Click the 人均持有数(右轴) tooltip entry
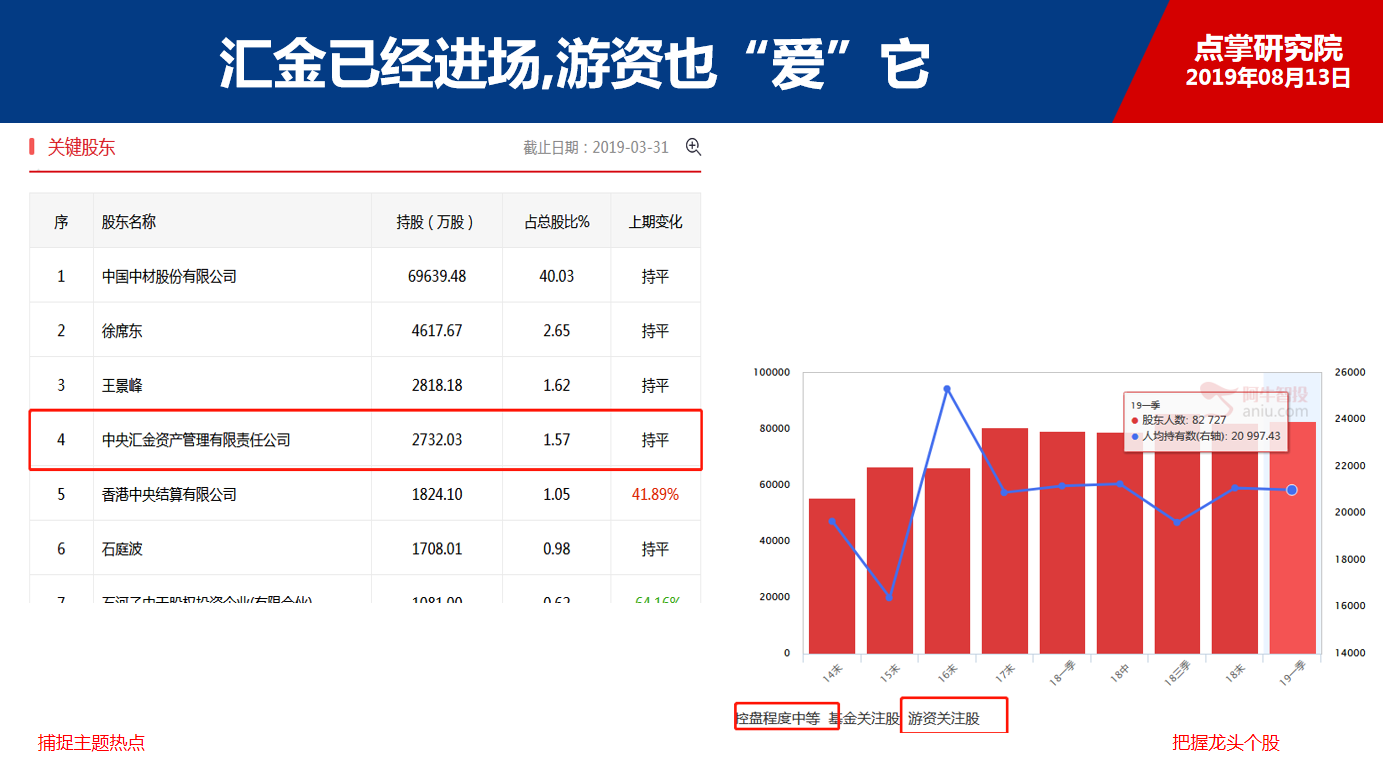This screenshot has height=764, width=1383. (1206, 436)
